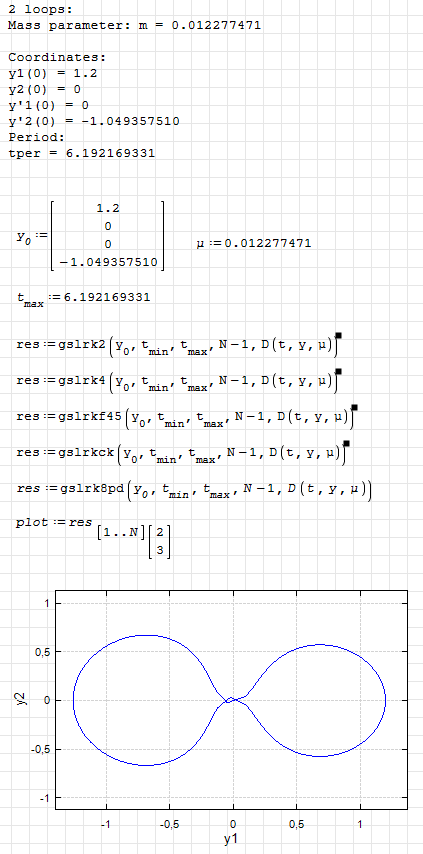Click the 1.2 entry in y0 vector
This screenshot has width=423, height=854.
107,209
